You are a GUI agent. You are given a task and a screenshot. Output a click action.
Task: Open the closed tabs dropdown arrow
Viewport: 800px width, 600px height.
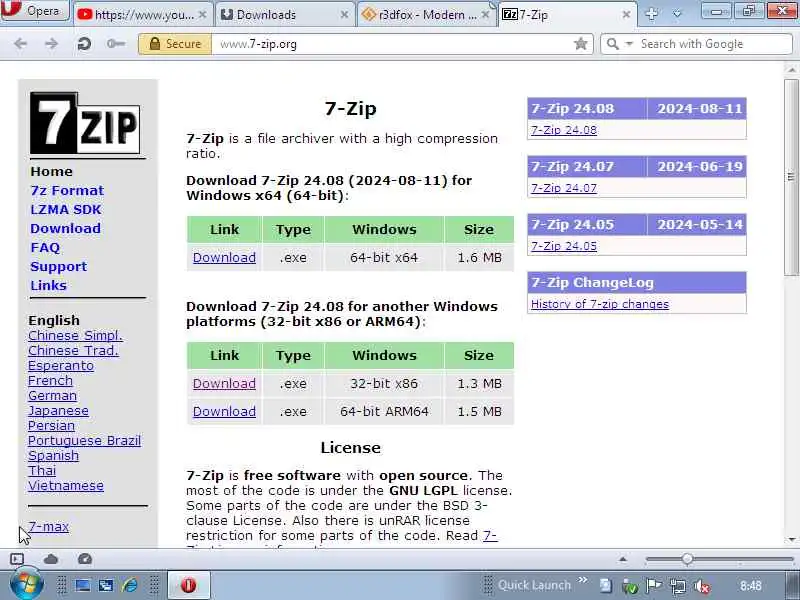tap(677, 14)
